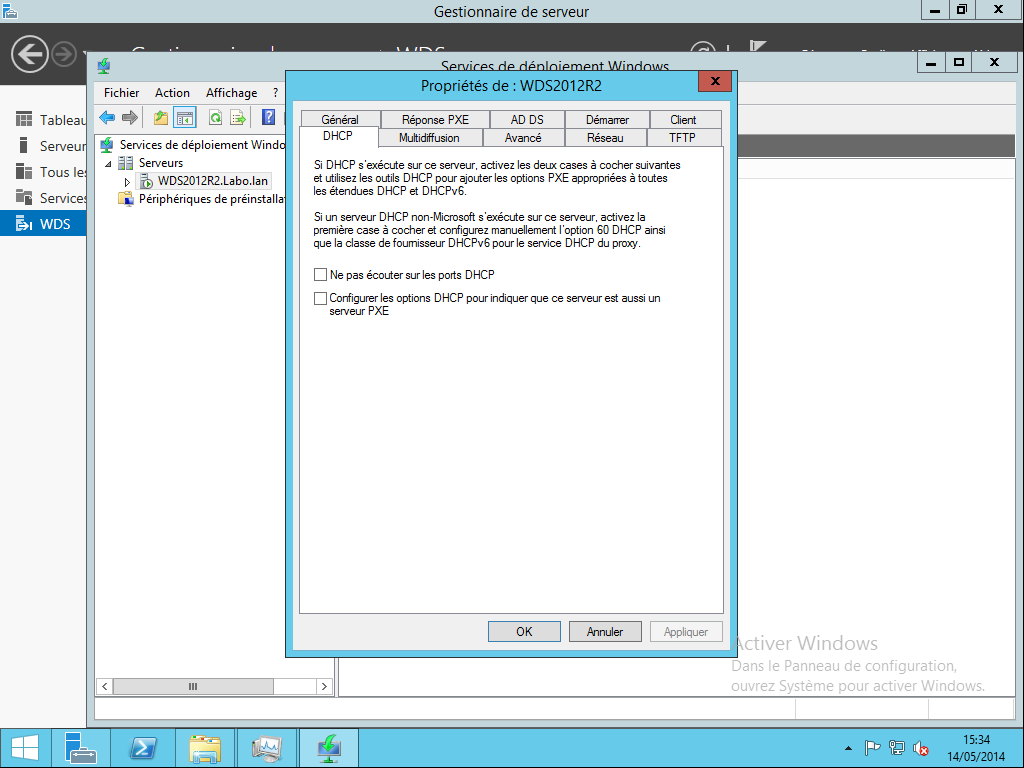Switch to the Général tab

tap(340, 120)
